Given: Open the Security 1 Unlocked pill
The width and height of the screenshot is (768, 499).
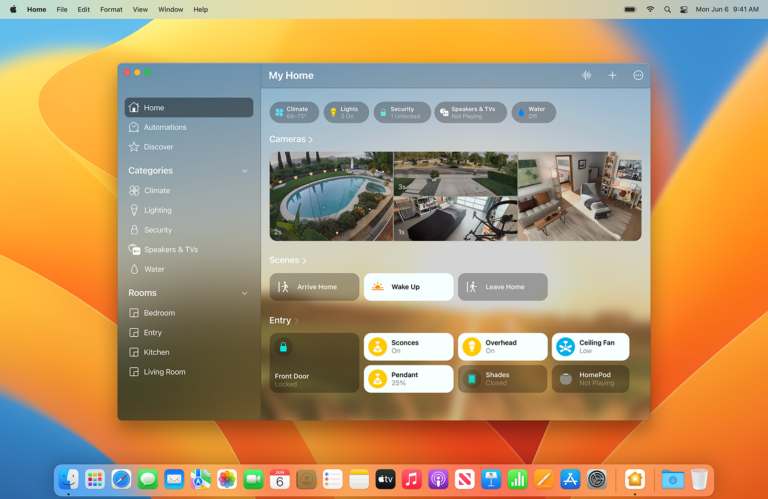Looking at the screenshot, I should coord(402,112).
